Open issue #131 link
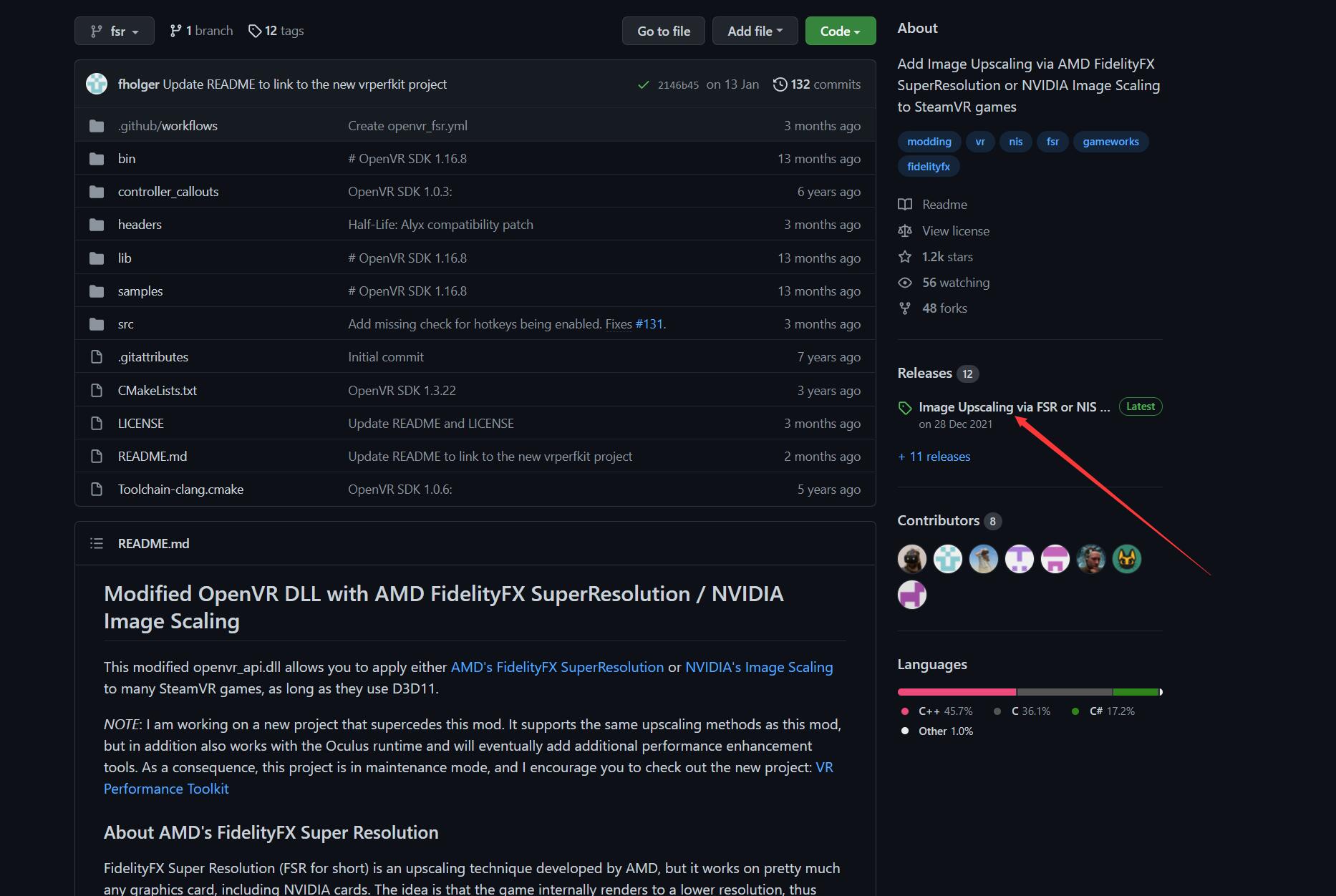The width and height of the screenshot is (1336, 896). pyautogui.click(x=649, y=324)
